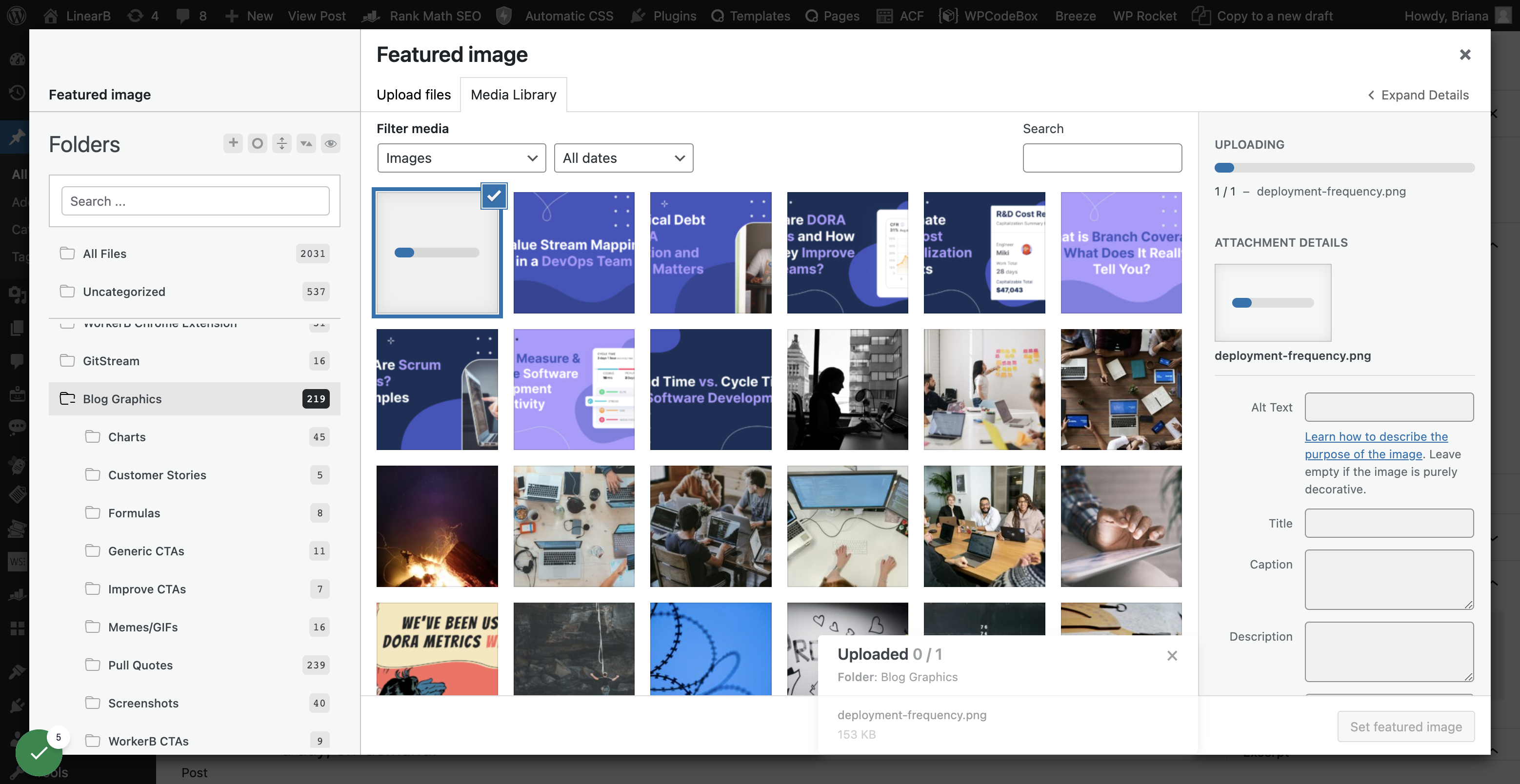1520x784 pixels.
Task: Open ACF in the admin bar
Action: tap(900, 16)
